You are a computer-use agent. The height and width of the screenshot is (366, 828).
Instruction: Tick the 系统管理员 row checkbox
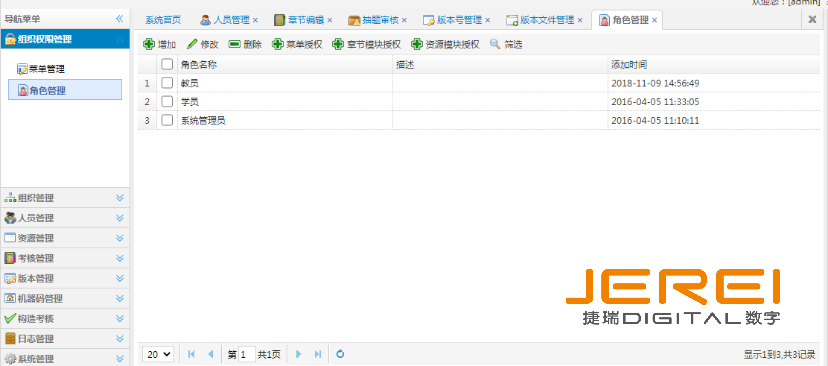click(167, 120)
